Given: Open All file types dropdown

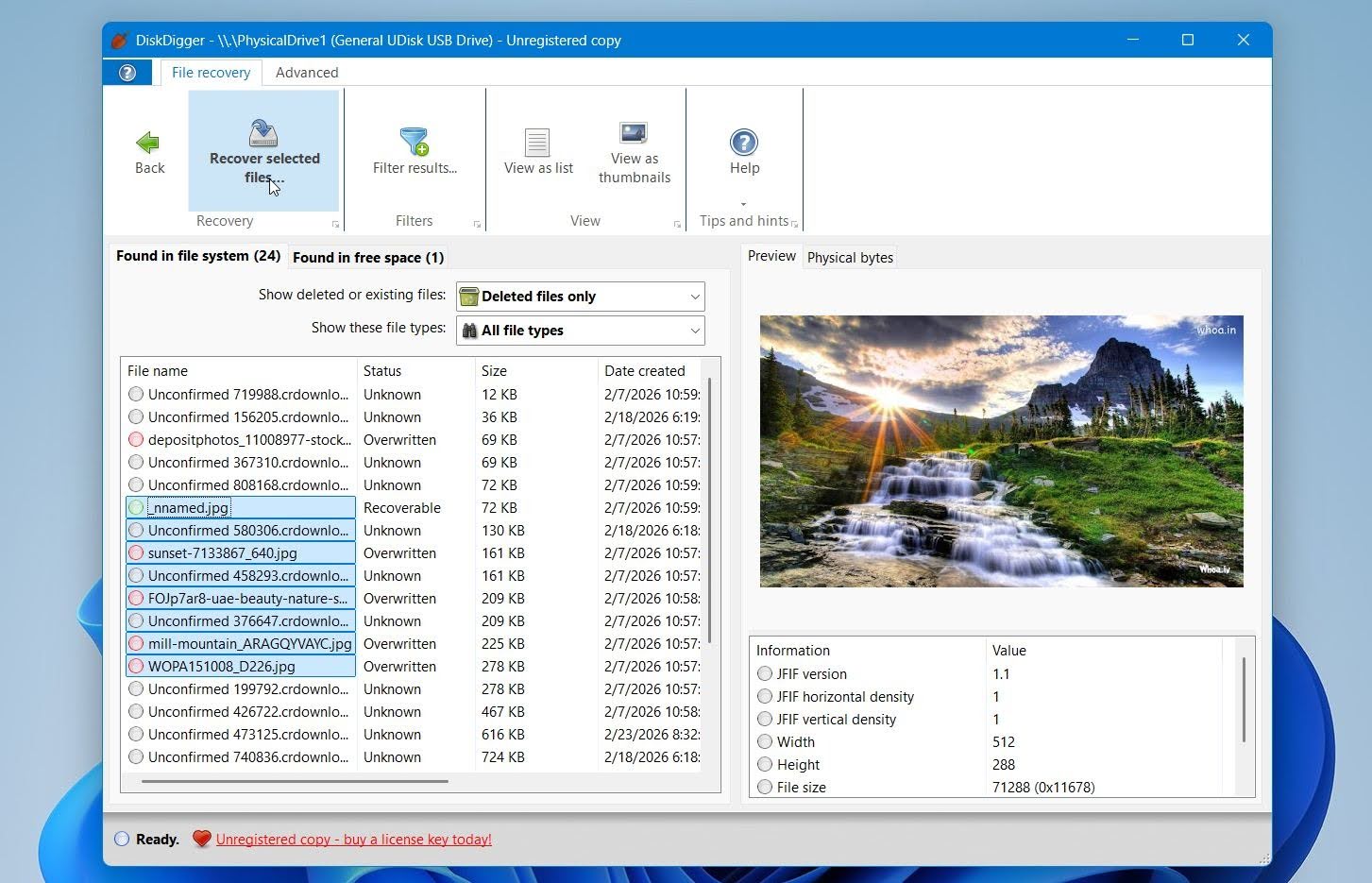Looking at the screenshot, I should coord(580,331).
